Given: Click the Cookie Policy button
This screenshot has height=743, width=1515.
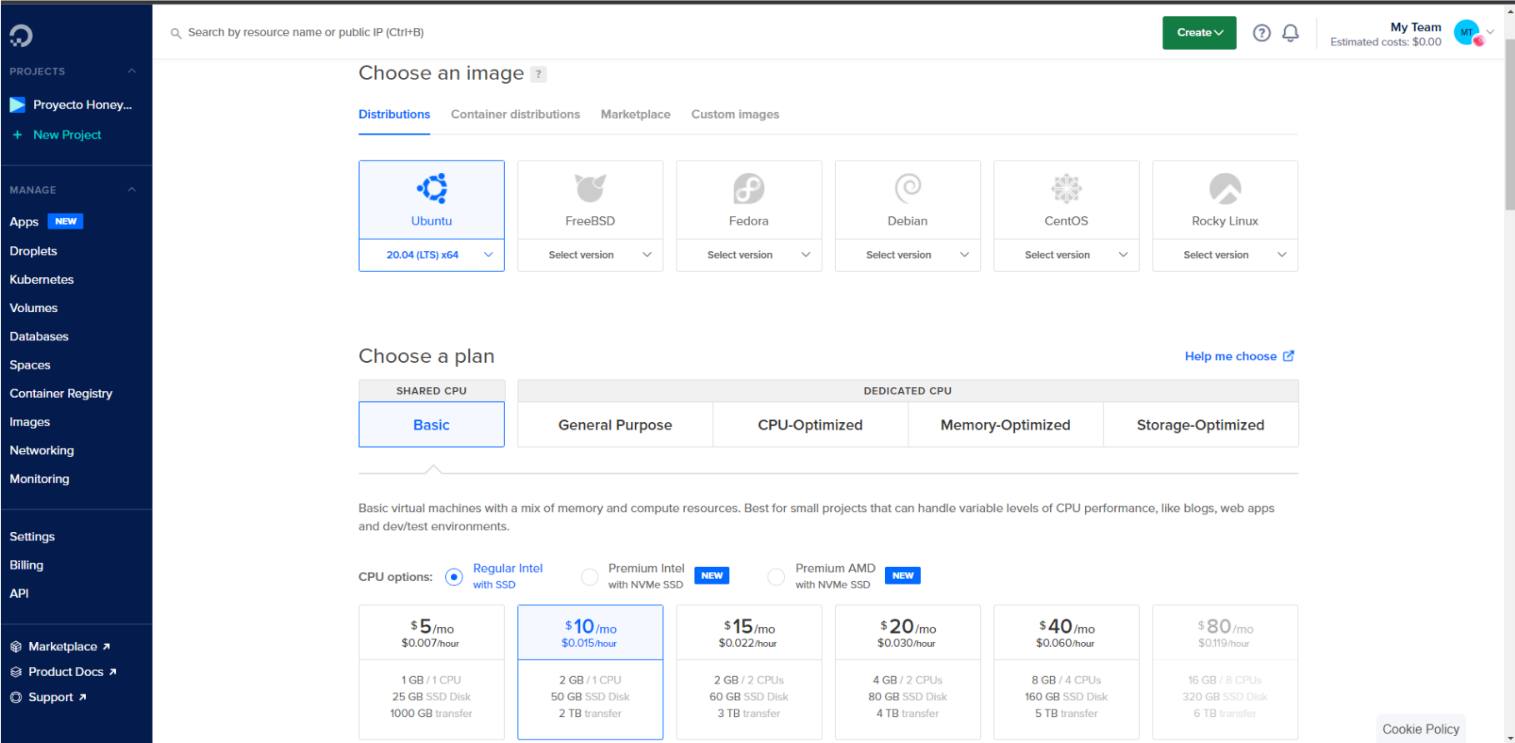Looking at the screenshot, I should click(1420, 729).
